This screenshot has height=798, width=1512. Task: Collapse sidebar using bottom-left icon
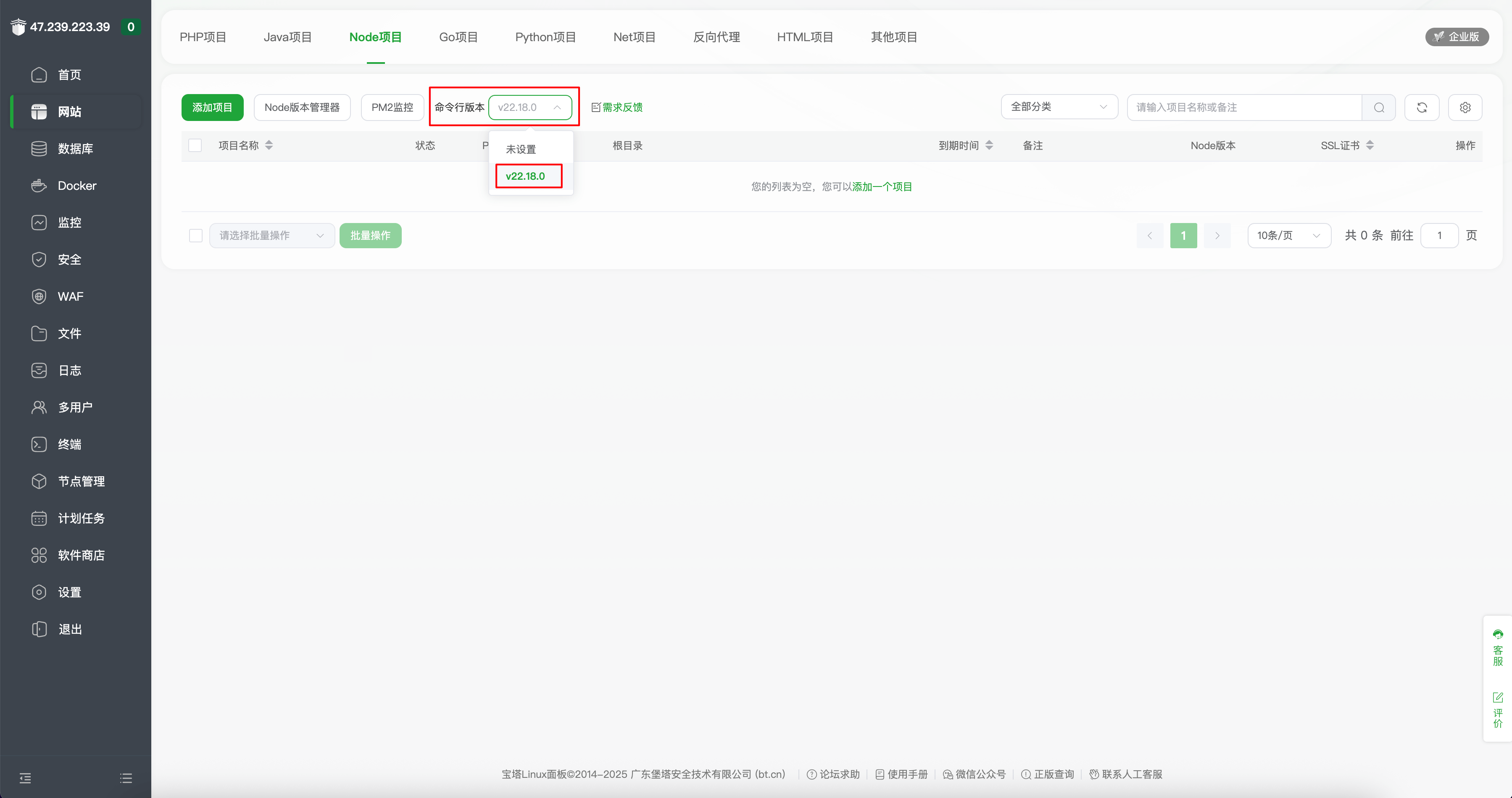[25, 778]
